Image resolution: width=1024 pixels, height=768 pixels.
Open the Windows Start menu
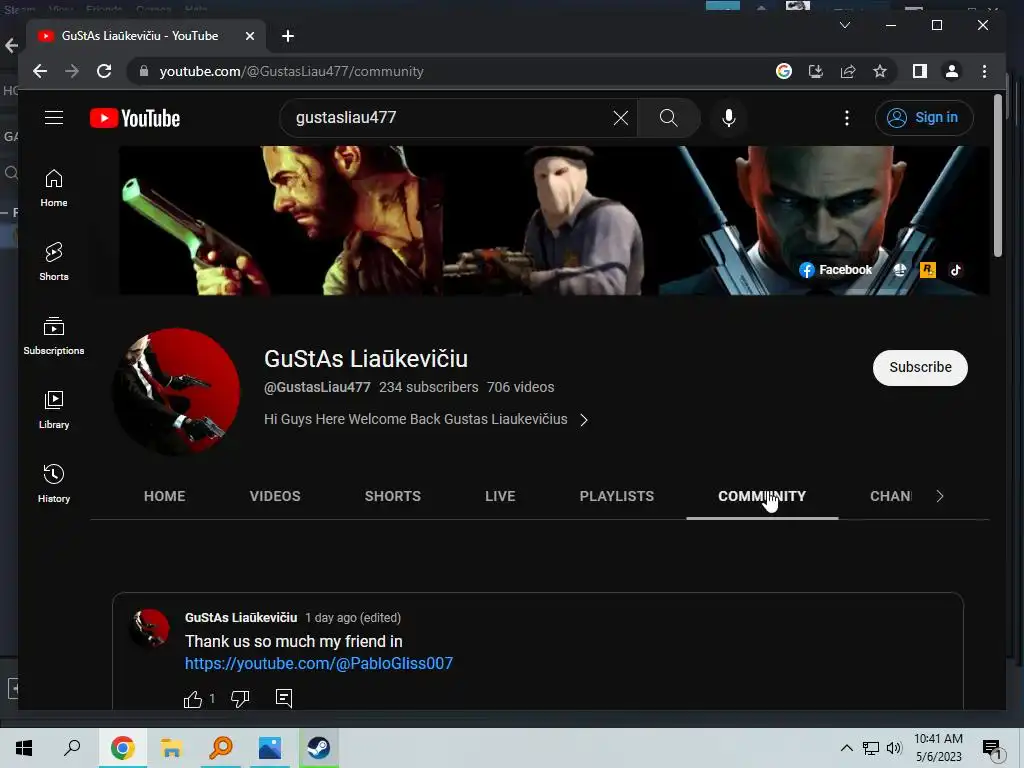pyautogui.click(x=24, y=748)
